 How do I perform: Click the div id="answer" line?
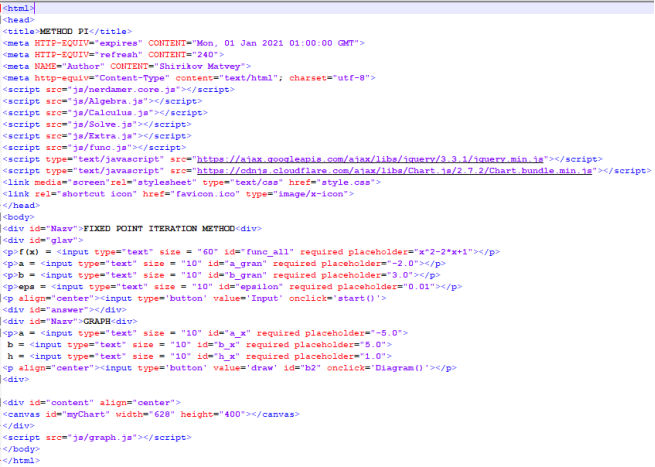(64, 310)
